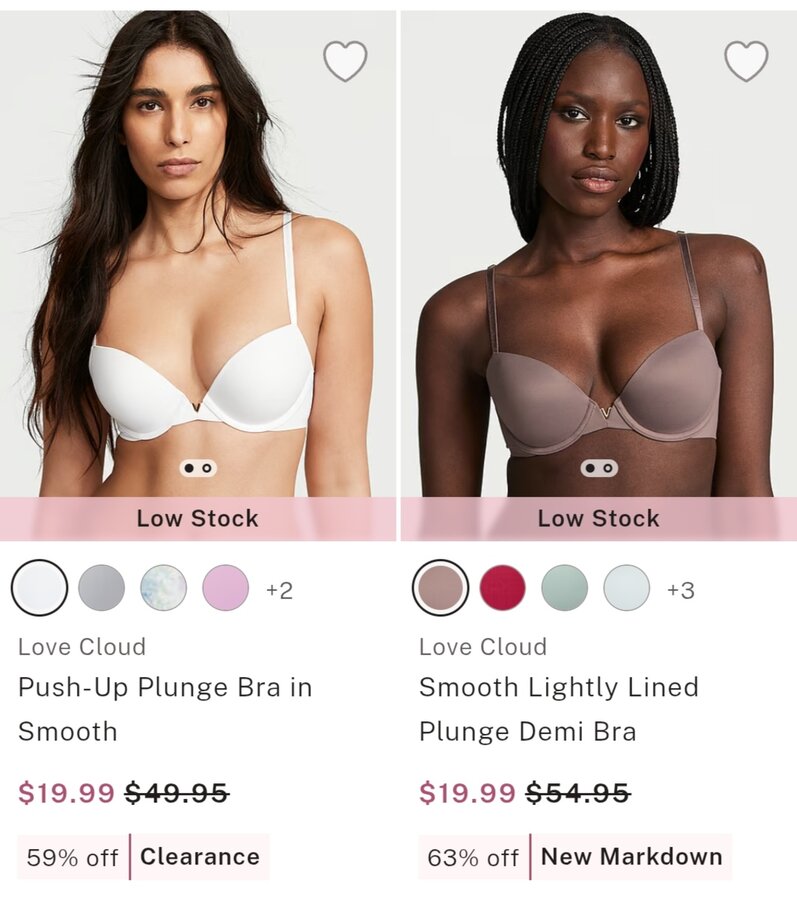Screen dimensions: 797x900
Task: Choose gray color swatch for Push-Up Plunge Bra
Action: click(102, 588)
